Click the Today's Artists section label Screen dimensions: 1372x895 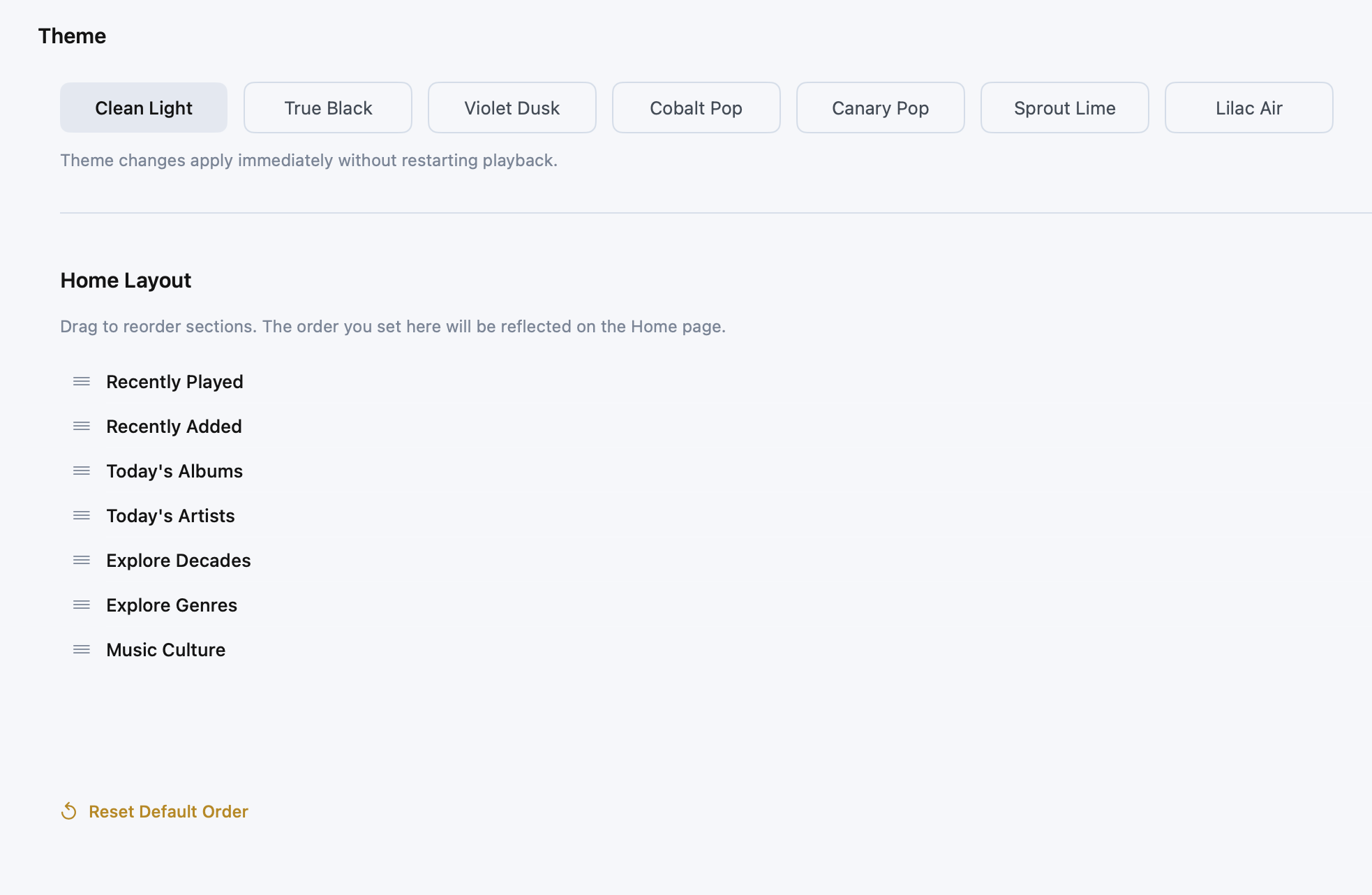click(170, 516)
